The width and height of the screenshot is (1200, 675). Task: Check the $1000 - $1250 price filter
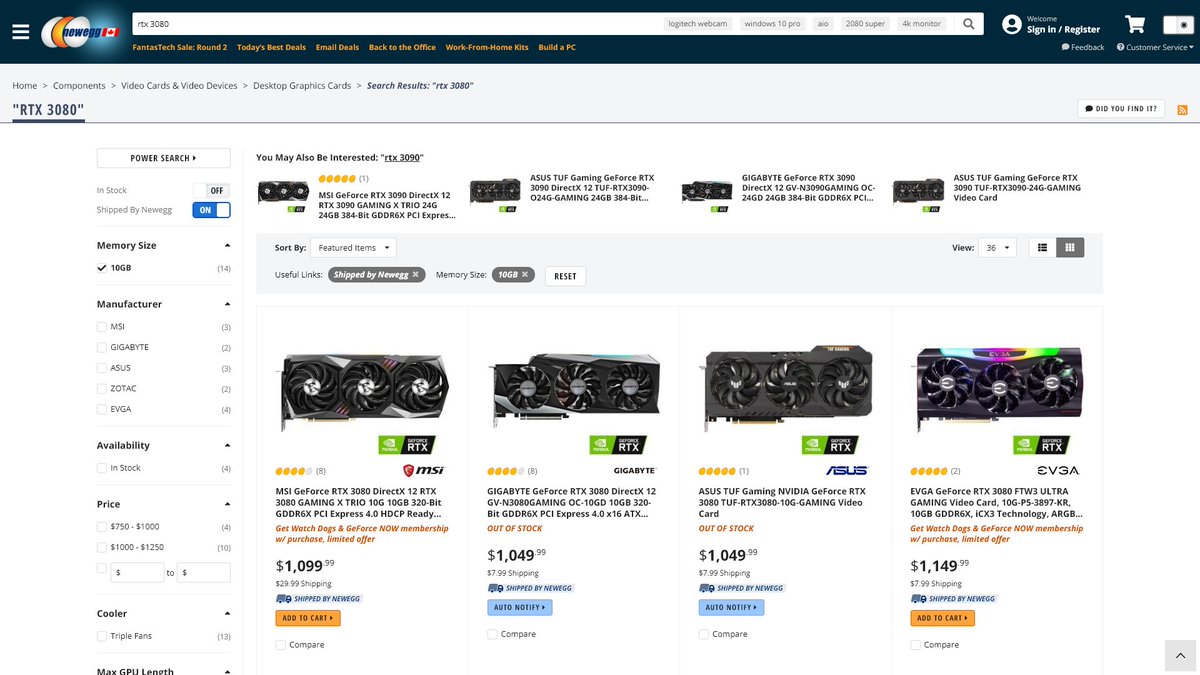pyautogui.click(x=102, y=547)
